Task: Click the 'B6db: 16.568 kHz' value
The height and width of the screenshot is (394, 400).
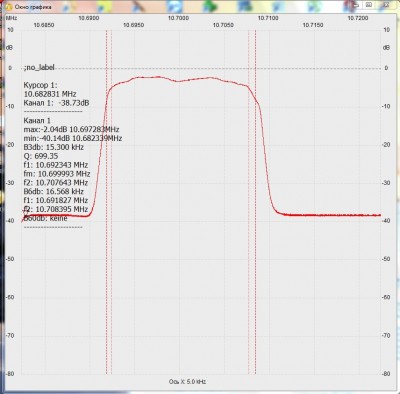Action: (x=54, y=191)
